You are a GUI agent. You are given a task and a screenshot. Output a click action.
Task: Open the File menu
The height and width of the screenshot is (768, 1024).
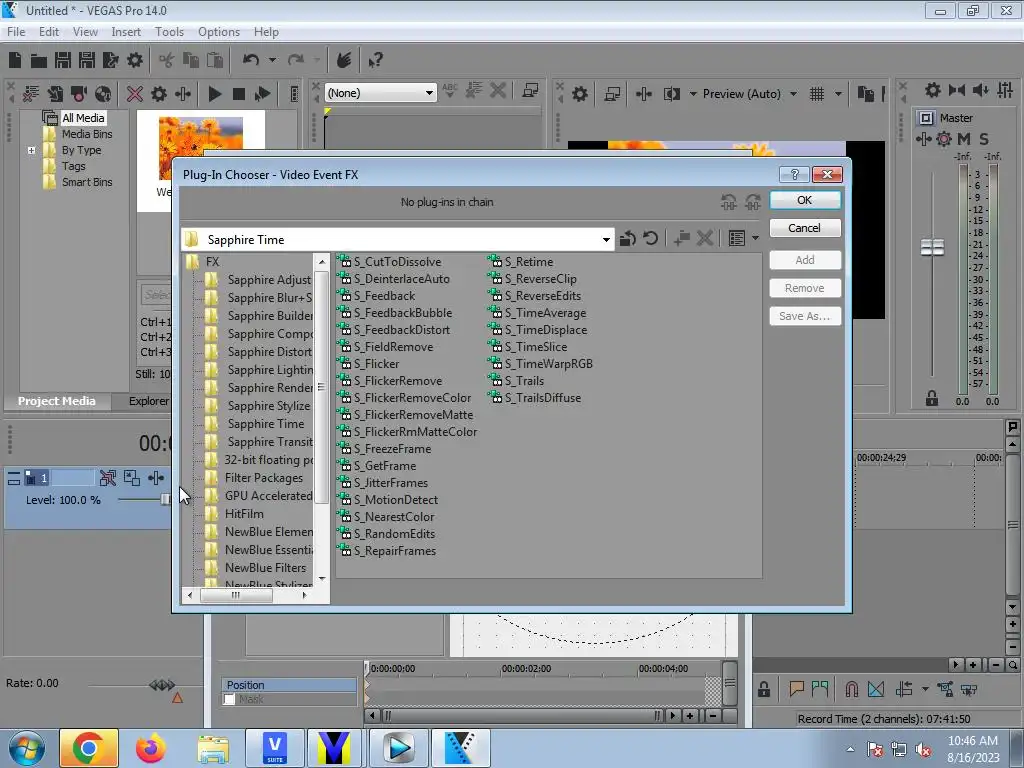coord(16,32)
